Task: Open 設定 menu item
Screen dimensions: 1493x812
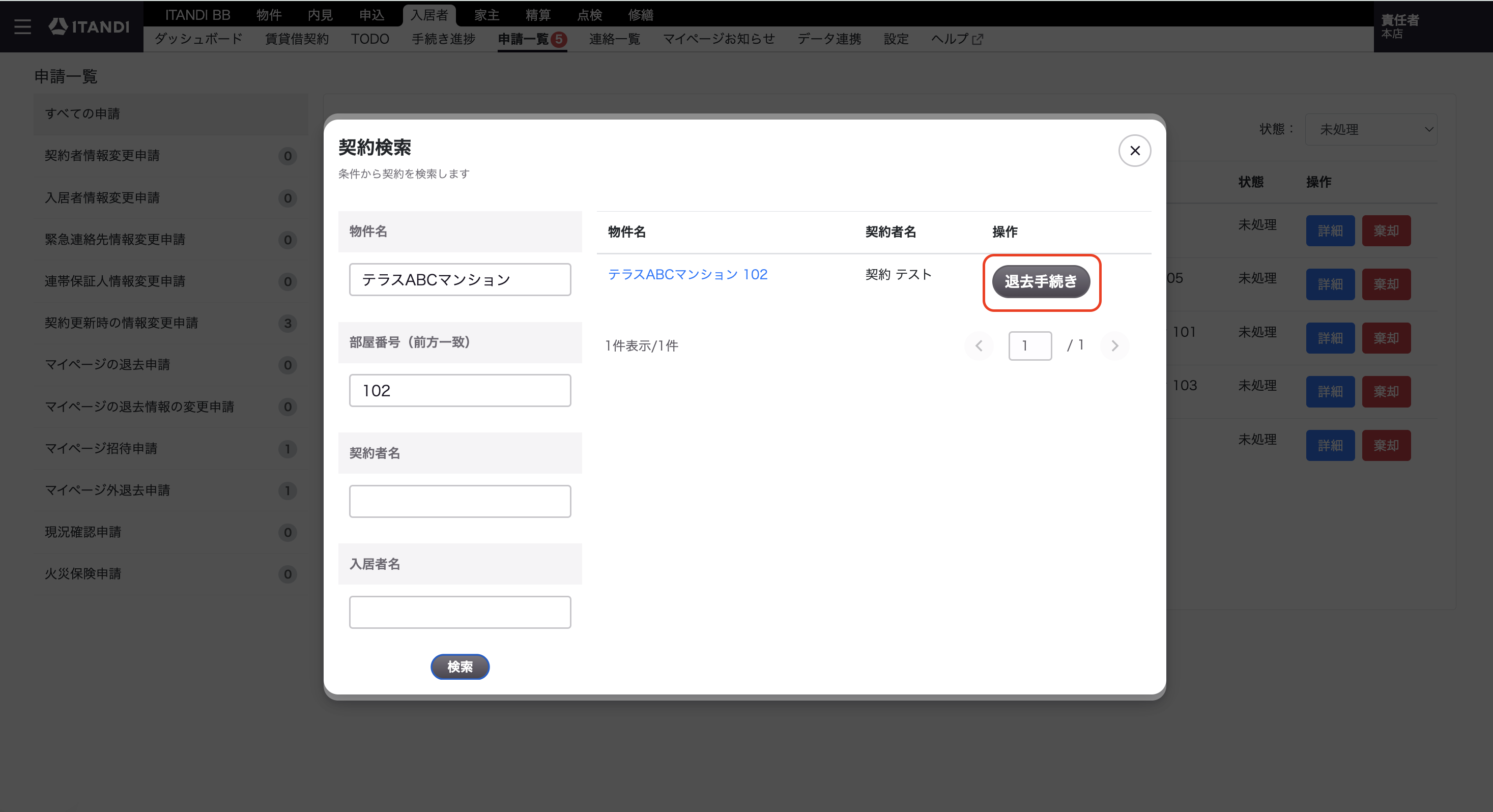Action: pos(896,39)
